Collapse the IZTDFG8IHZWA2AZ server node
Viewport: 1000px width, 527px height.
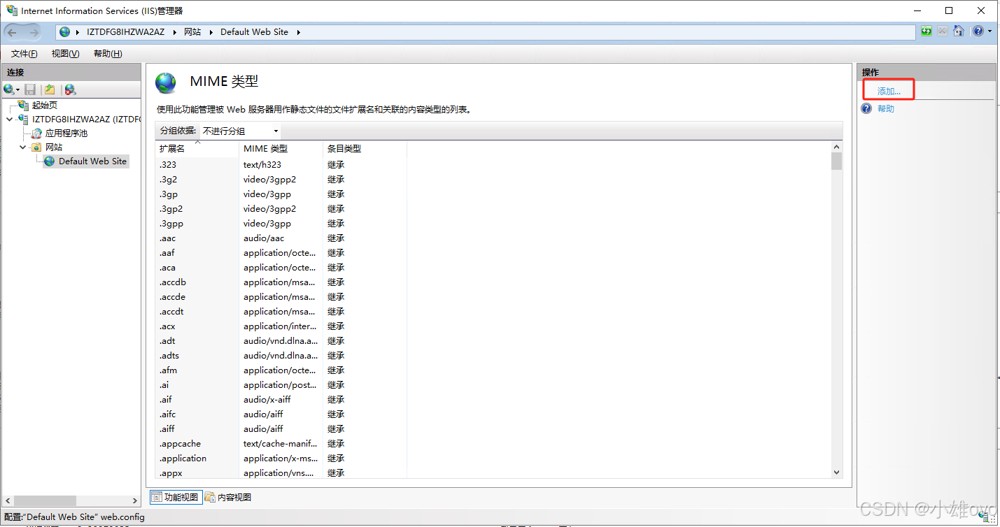coord(10,119)
